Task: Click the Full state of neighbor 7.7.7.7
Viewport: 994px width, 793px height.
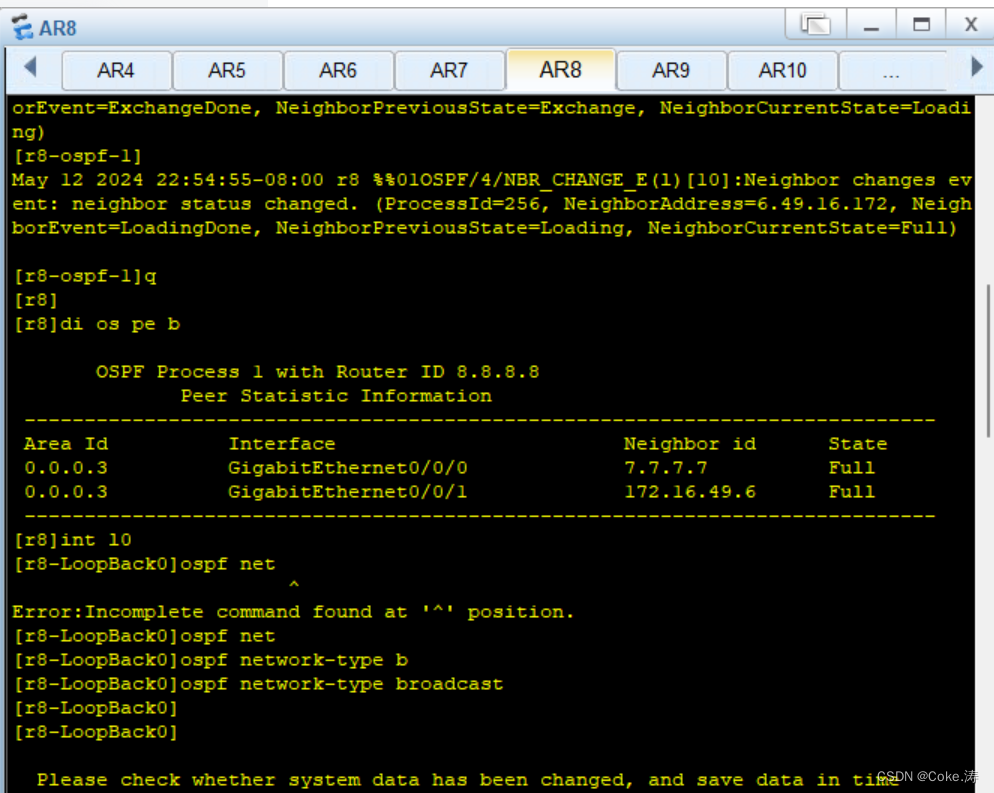Action: [851, 467]
